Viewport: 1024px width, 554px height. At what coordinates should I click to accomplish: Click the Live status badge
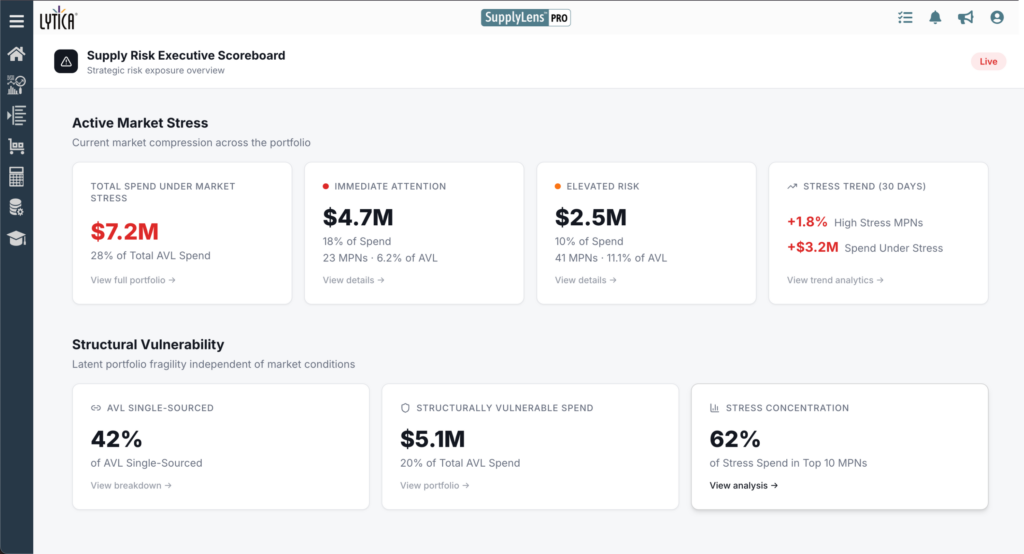coord(987,62)
